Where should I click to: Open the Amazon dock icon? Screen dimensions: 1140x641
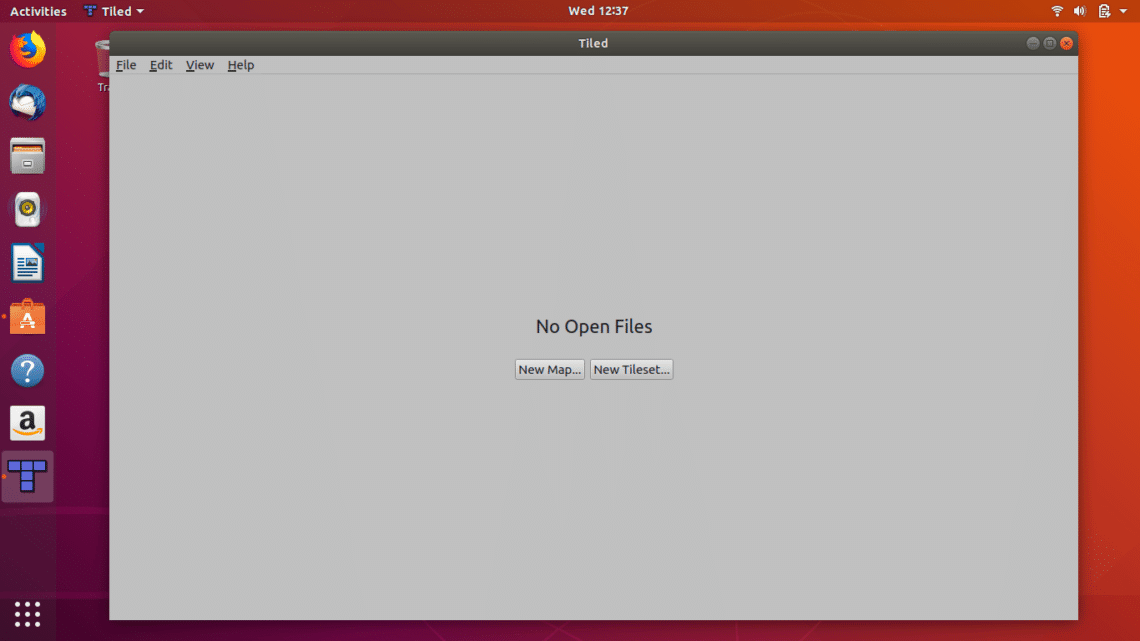pyautogui.click(x=27, y=424)
